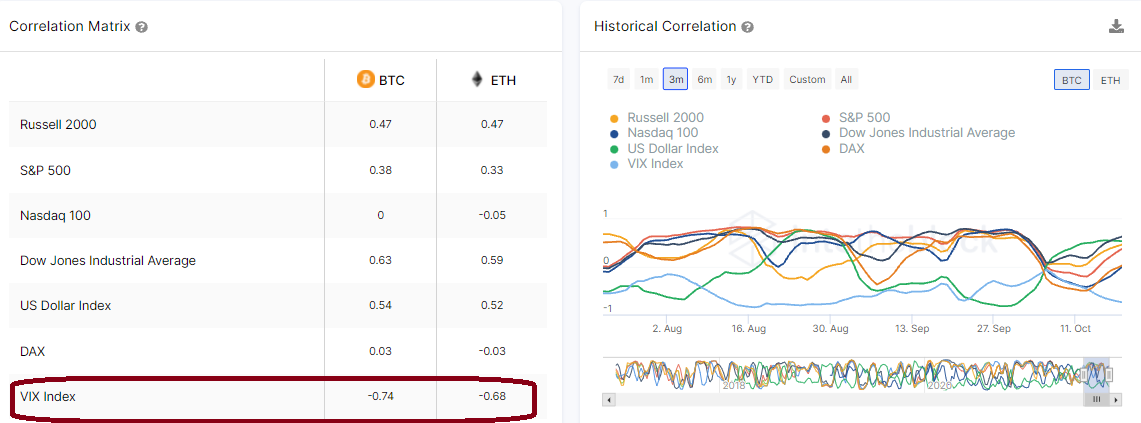
Task: Click the Nasdaq 100 BTC value 0
Action: 381,216
